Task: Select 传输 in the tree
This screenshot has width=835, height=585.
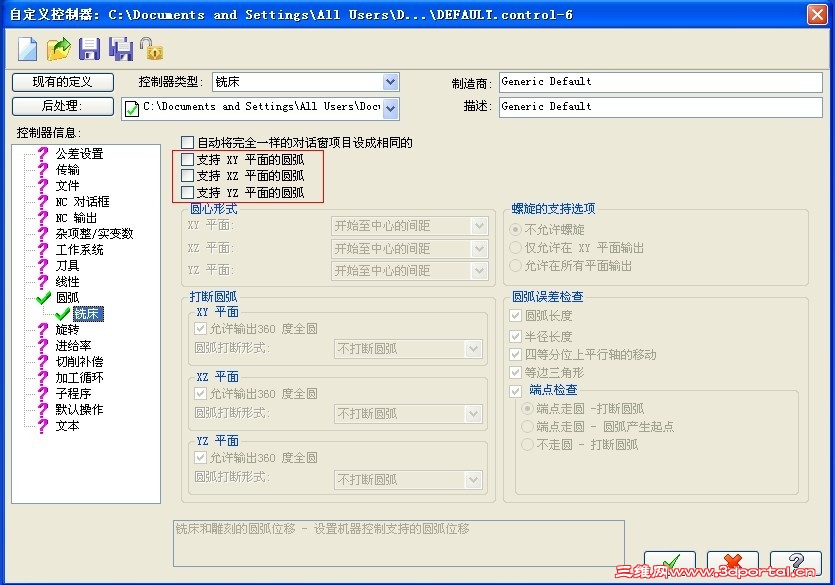Action: pyautogui.click(x=68, y=170)
